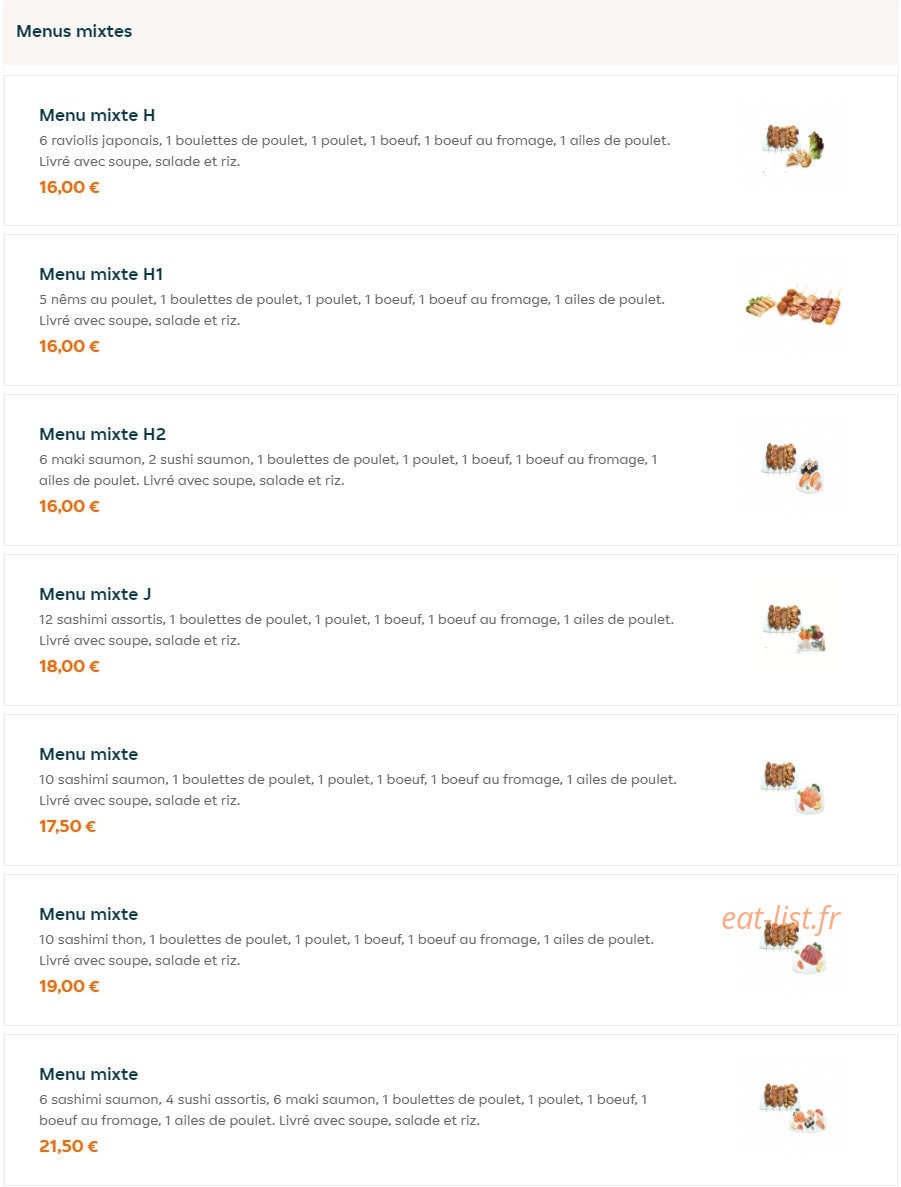
Task: Choose the 21,50 € price label
Action: [x=68, y=1146]
